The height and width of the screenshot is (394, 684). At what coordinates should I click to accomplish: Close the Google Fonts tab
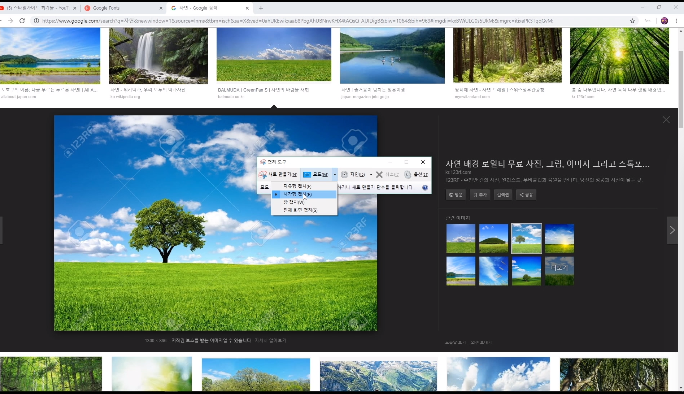click(161, 8)
